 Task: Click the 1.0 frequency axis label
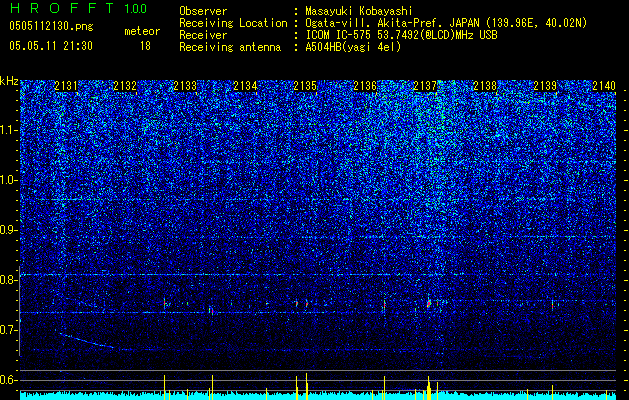pos(9,180)
